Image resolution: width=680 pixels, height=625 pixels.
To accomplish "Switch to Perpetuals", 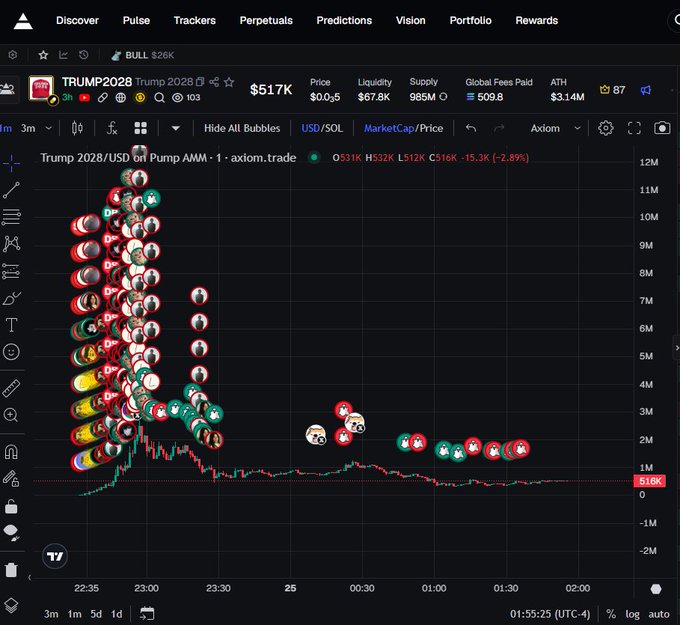I will coord(266,20).
